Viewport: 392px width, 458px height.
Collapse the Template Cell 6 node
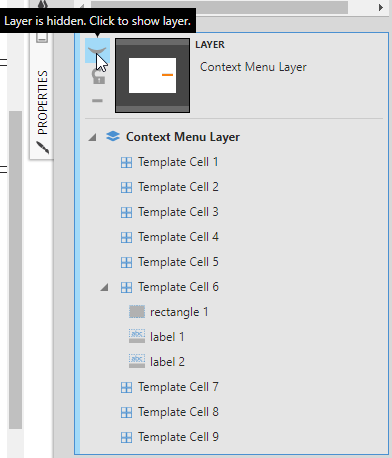coord(104,287)
